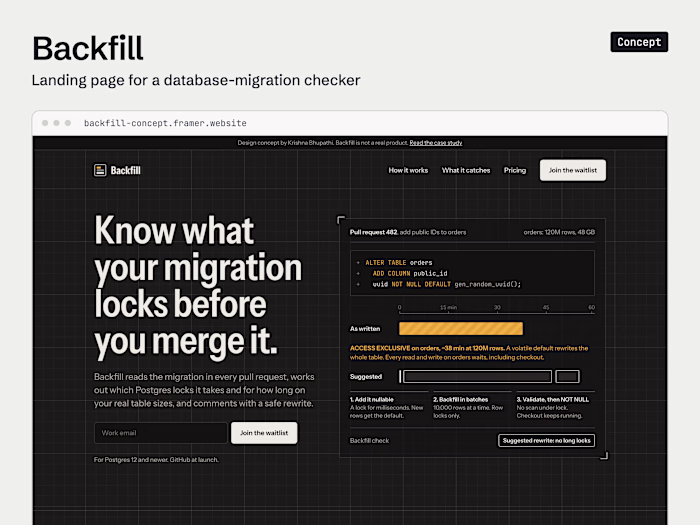Click the short Suggested bar segment at right

coord(567,376)
